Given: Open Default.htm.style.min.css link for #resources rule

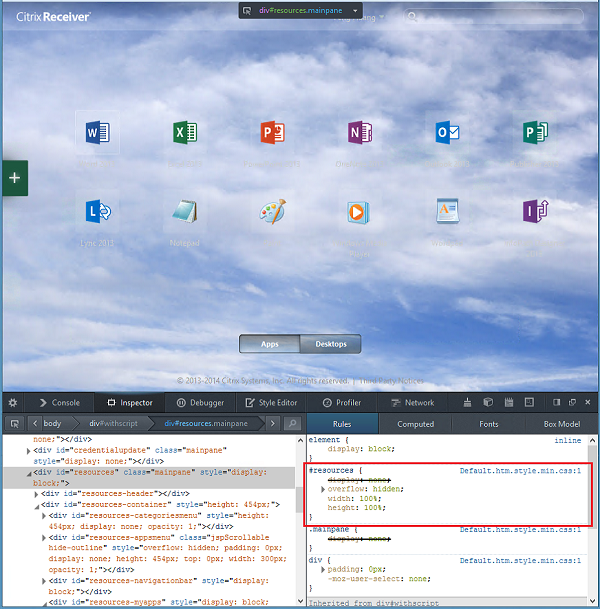Looking at the screenshot, I should pos(520,469).
